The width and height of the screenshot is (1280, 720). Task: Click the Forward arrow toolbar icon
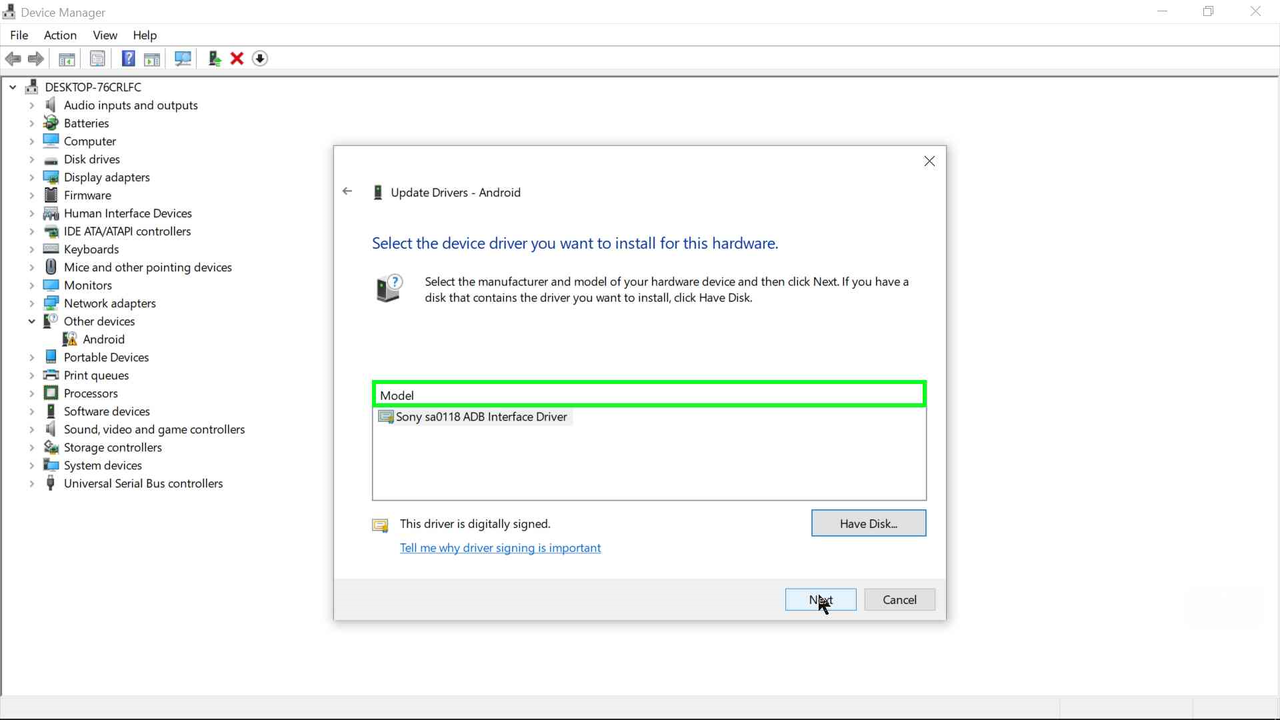tap(36, 59)
